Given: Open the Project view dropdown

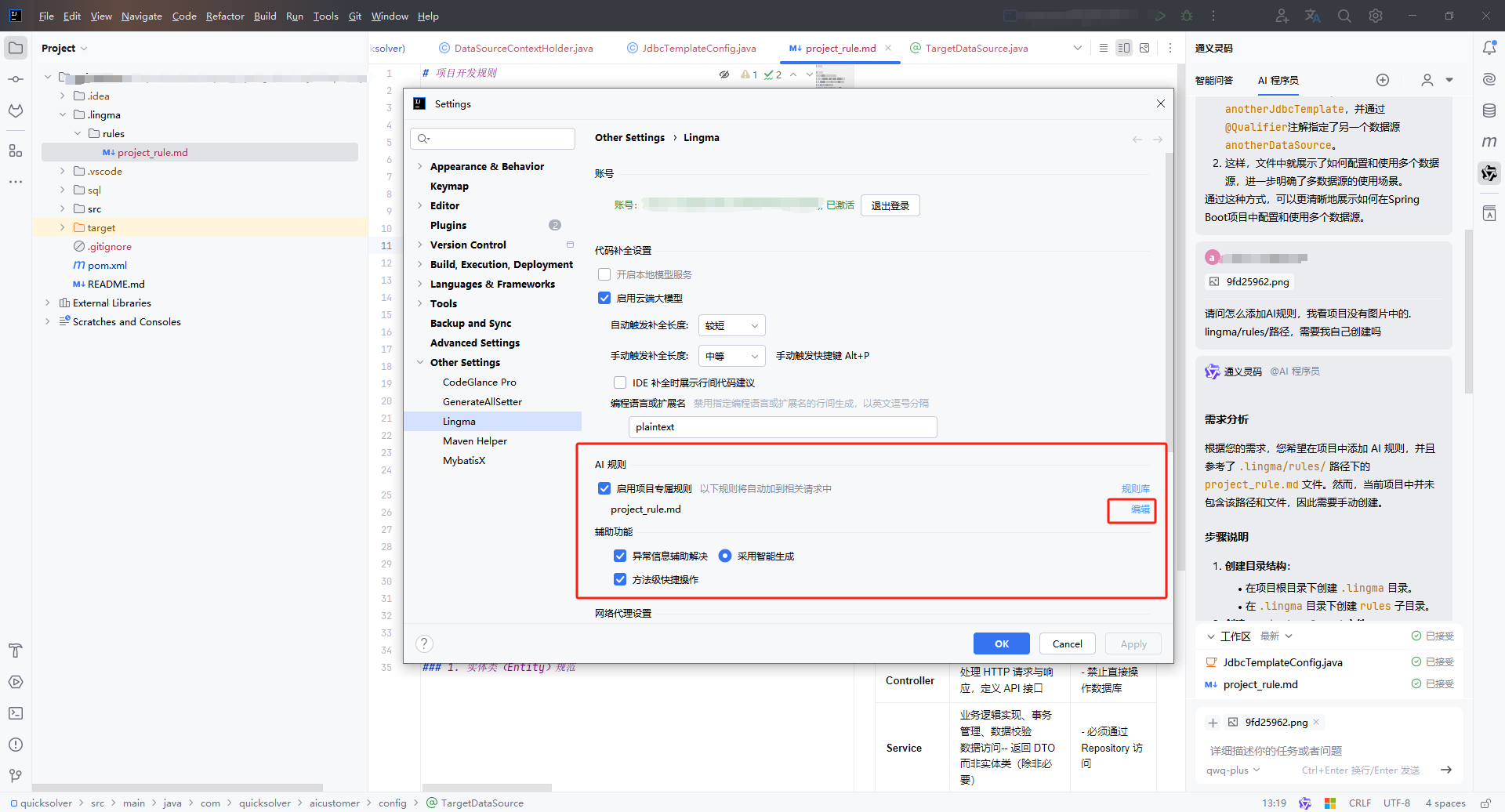Looking at the screenshot, I should [64, 48].
